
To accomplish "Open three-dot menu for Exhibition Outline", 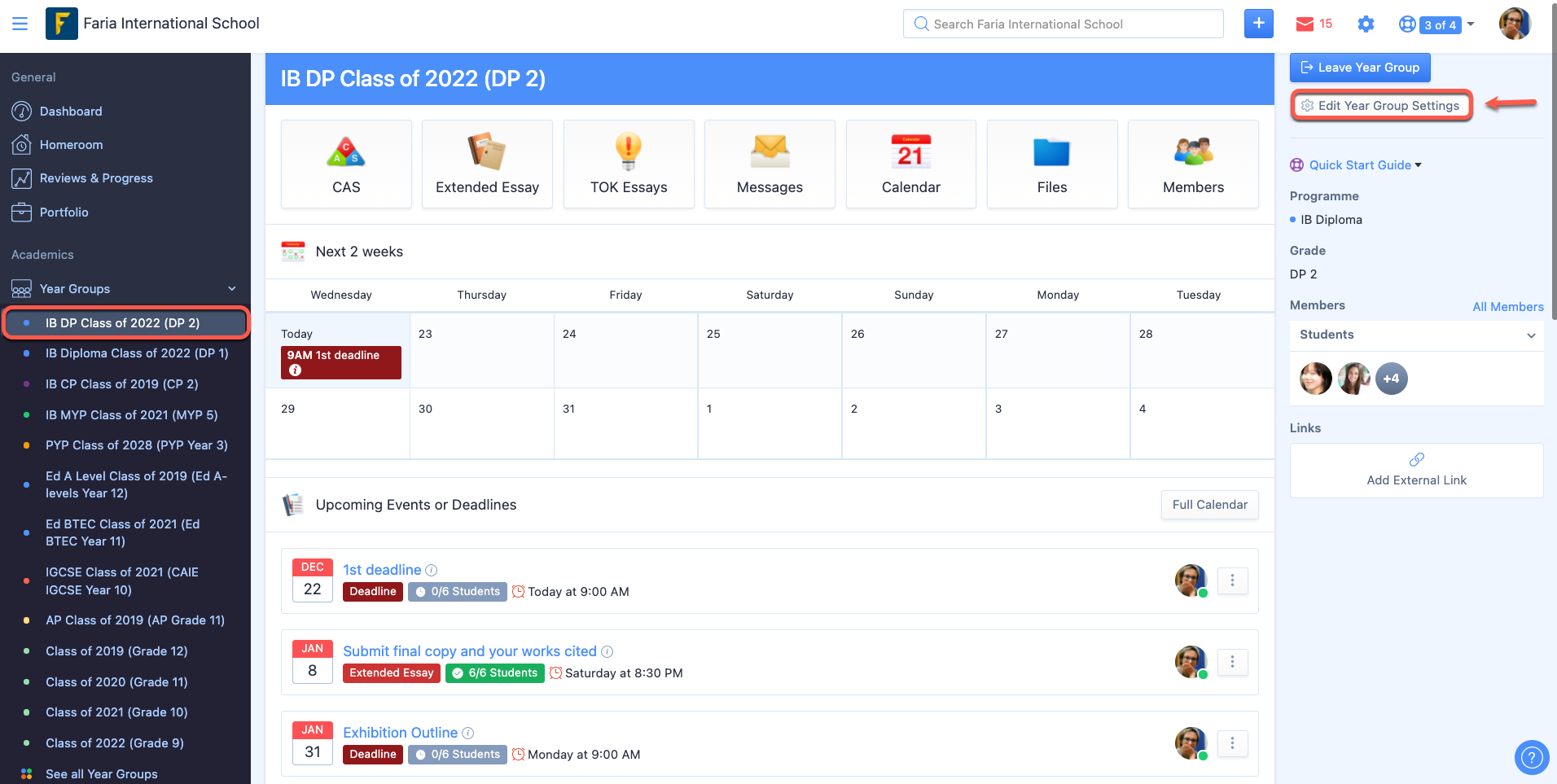I will coord(1232,743).
